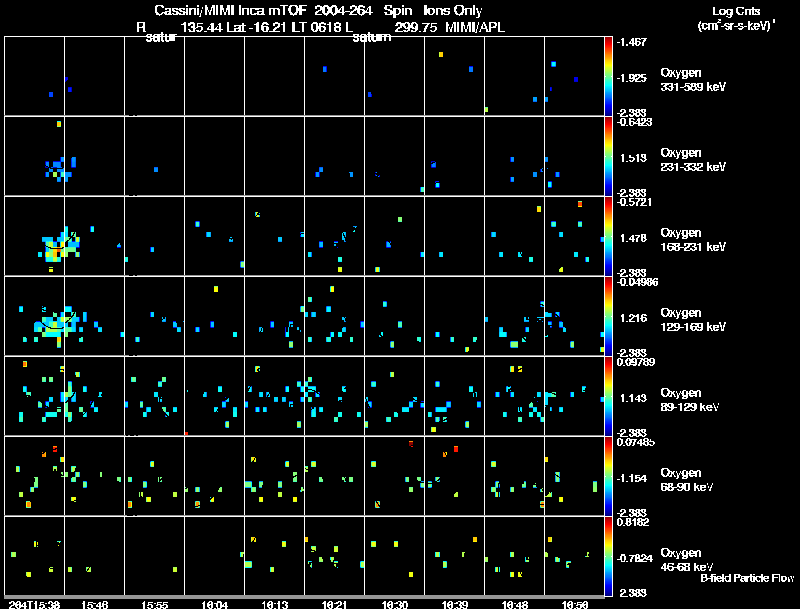The image size is (800, 609).
Task: Click the '15:55' time axis label
Action: point(155,605)
